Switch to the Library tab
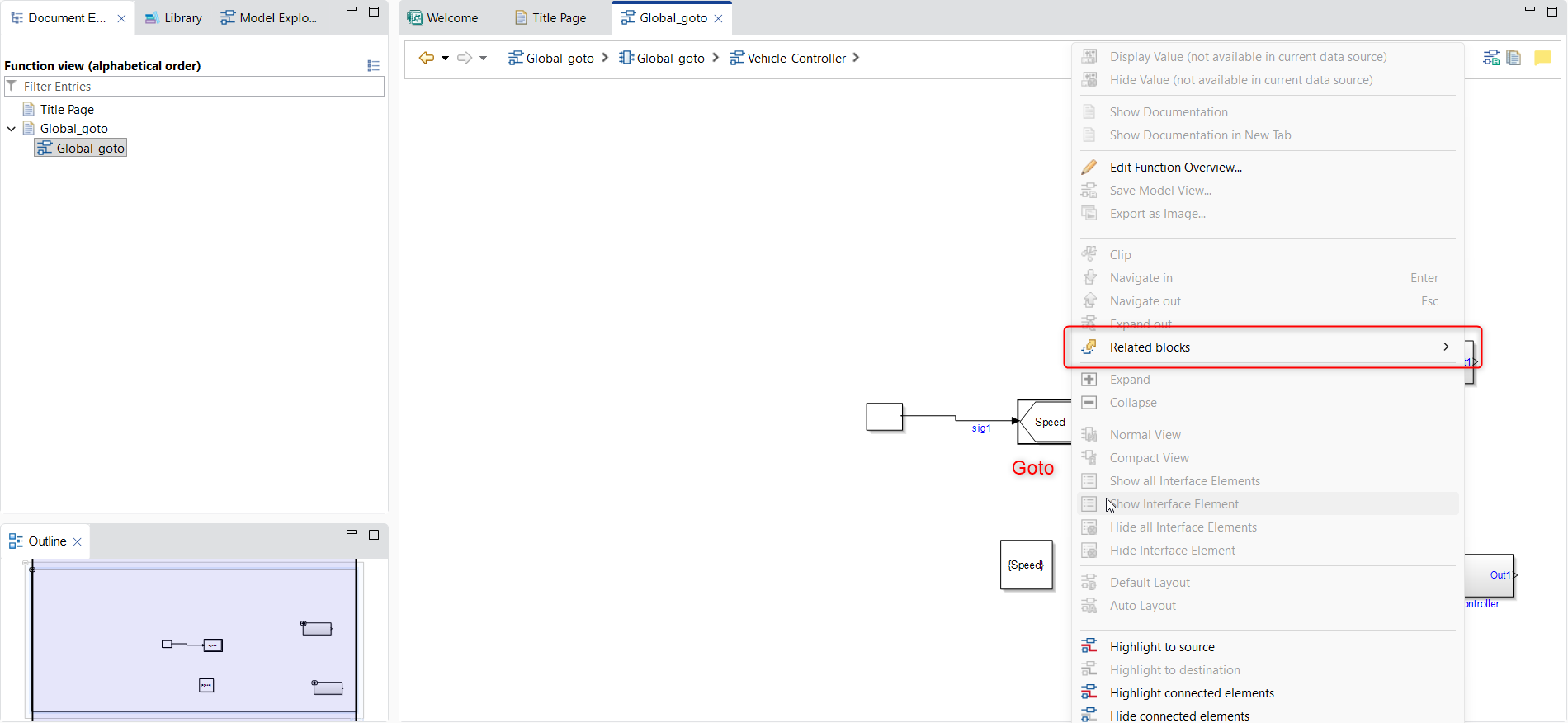The image size is (1568, 723). coord(173,17)
